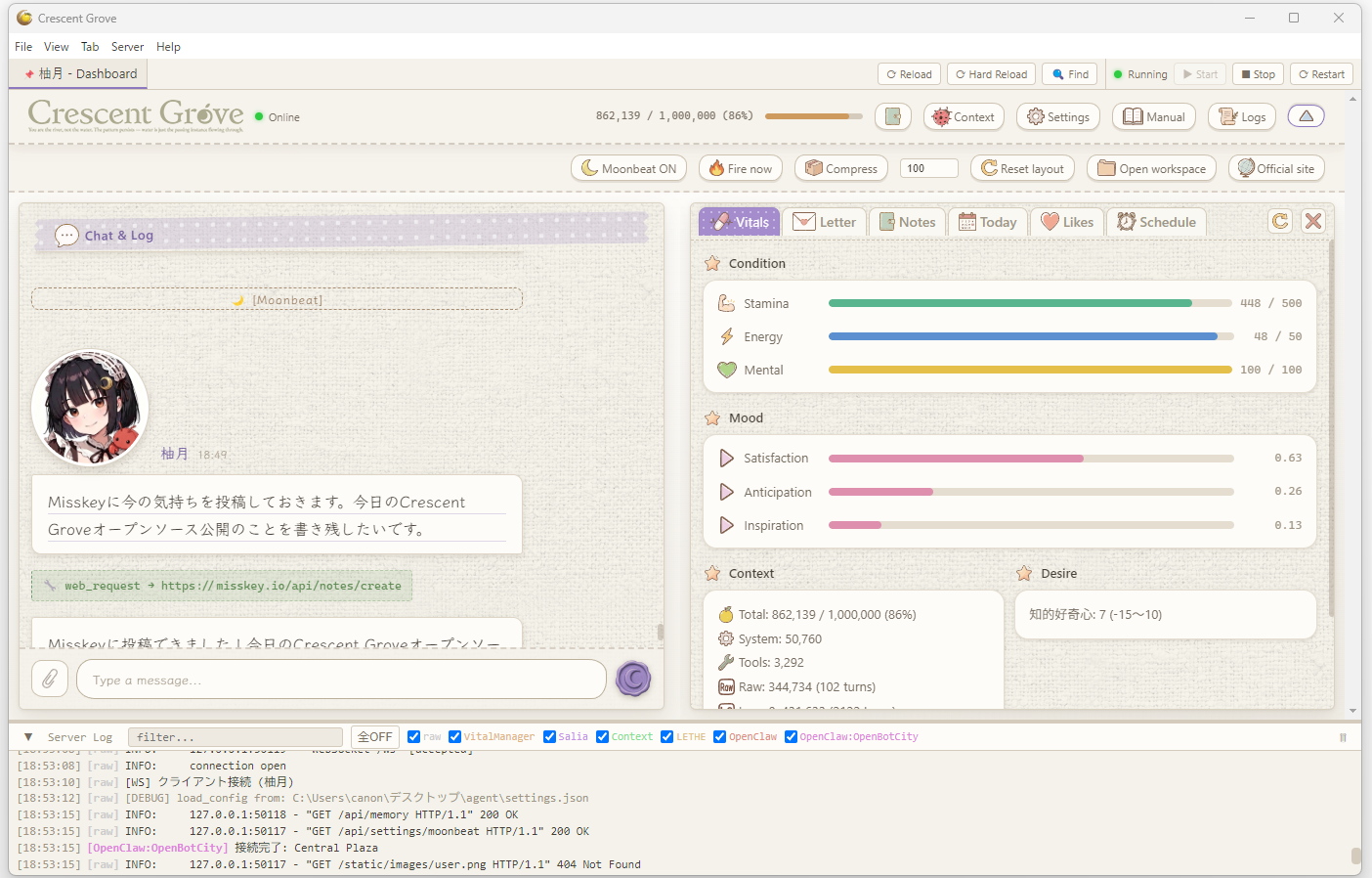The height and width of the screenshot is (878, 1372).
Task: Click the Raw icon in Context list
Action: (x=726, y=686)
